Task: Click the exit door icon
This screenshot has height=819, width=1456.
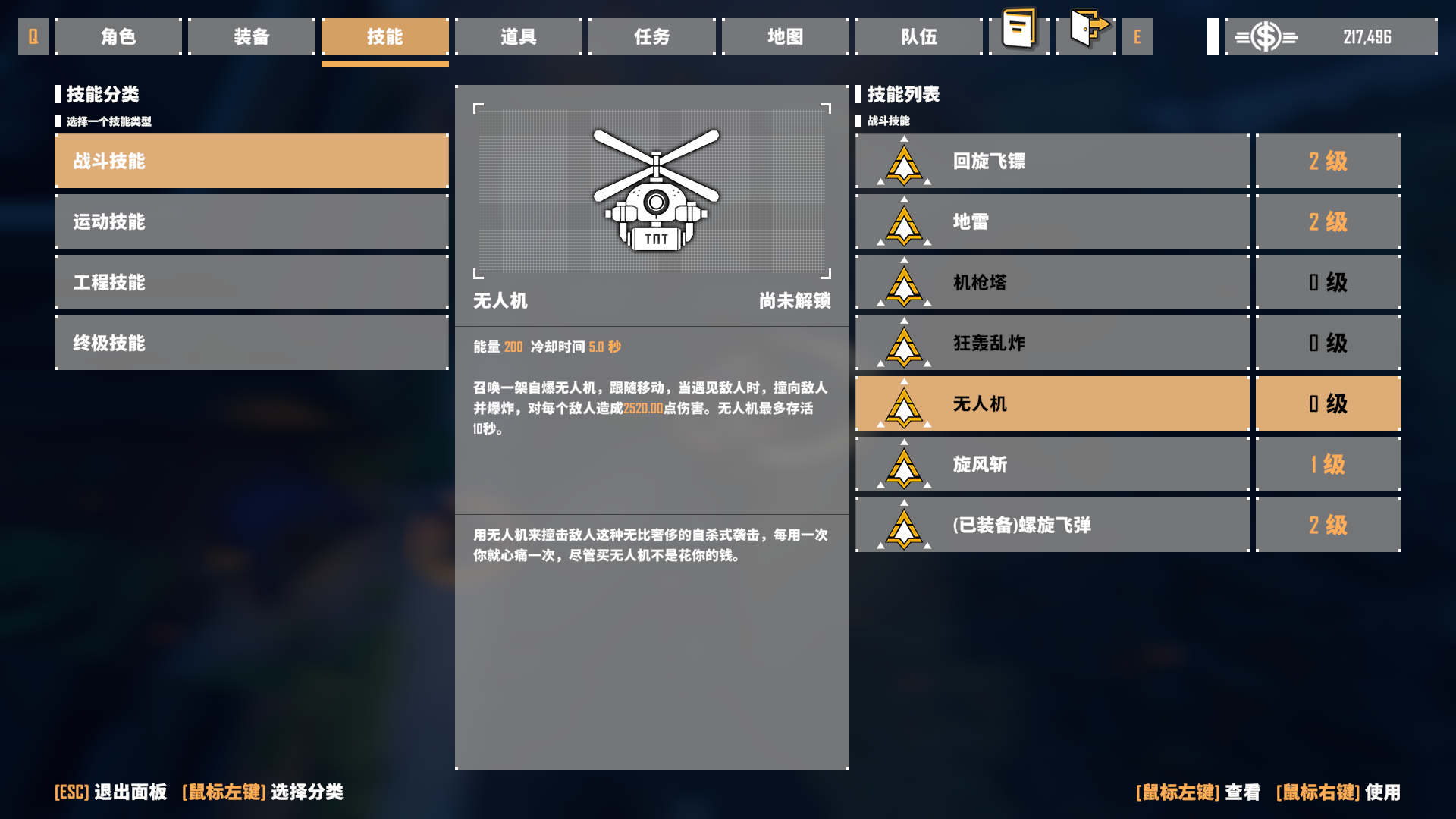Action: coord(1088,29)
